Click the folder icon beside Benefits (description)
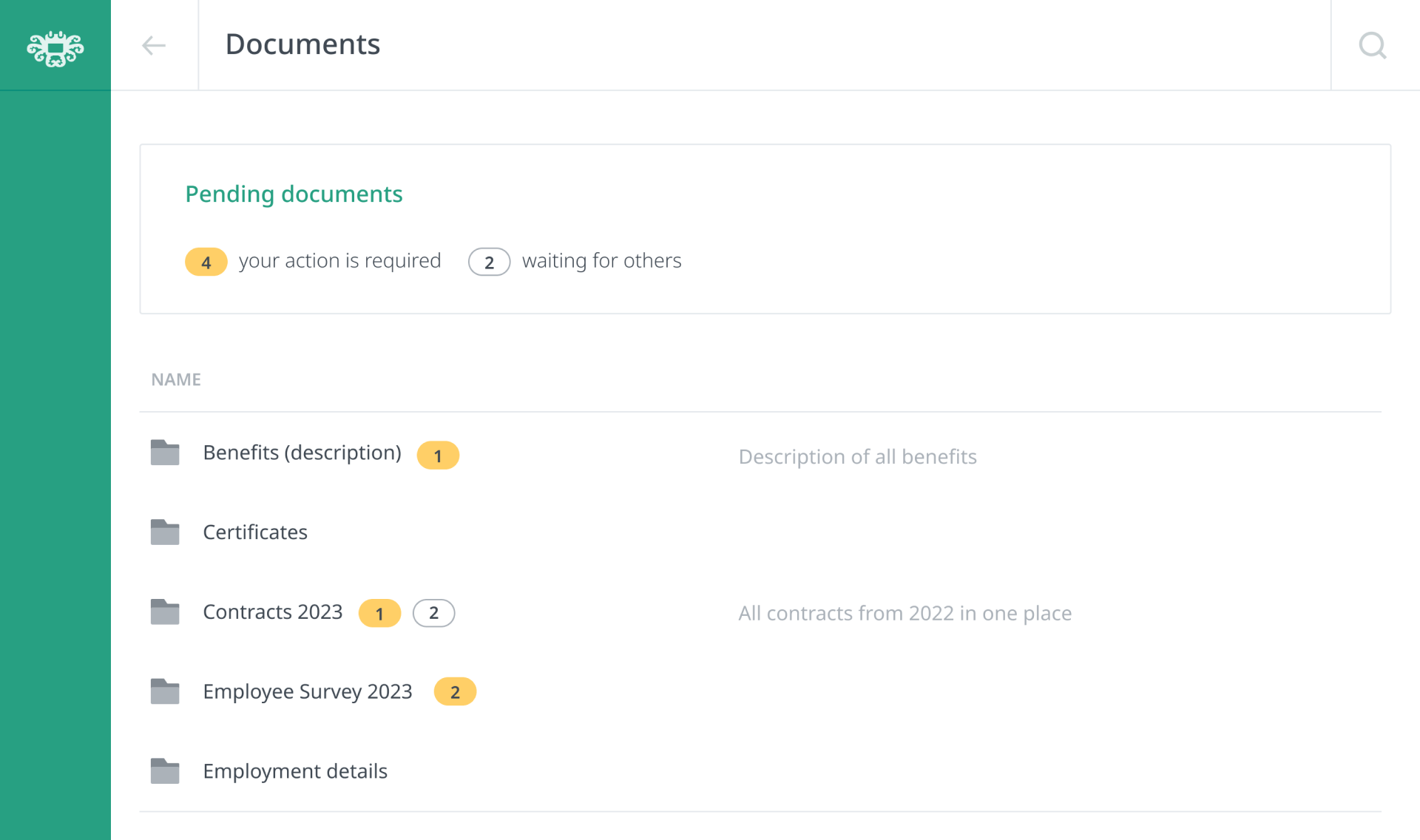 point(164,452)
